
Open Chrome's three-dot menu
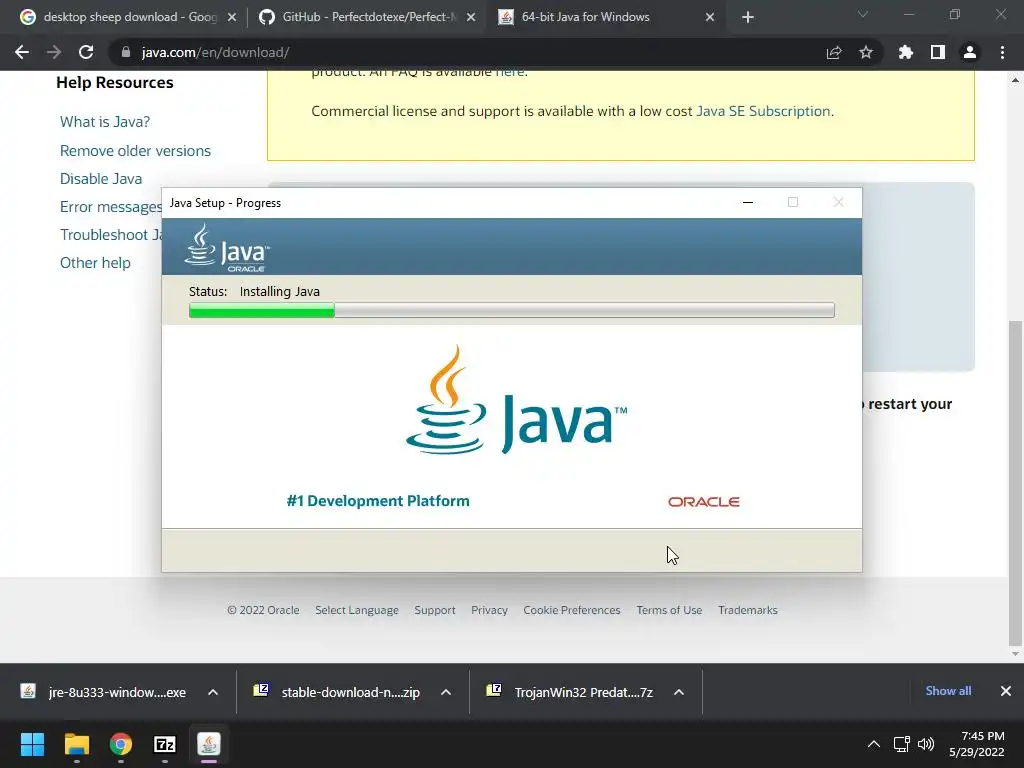pos(1002,52)
